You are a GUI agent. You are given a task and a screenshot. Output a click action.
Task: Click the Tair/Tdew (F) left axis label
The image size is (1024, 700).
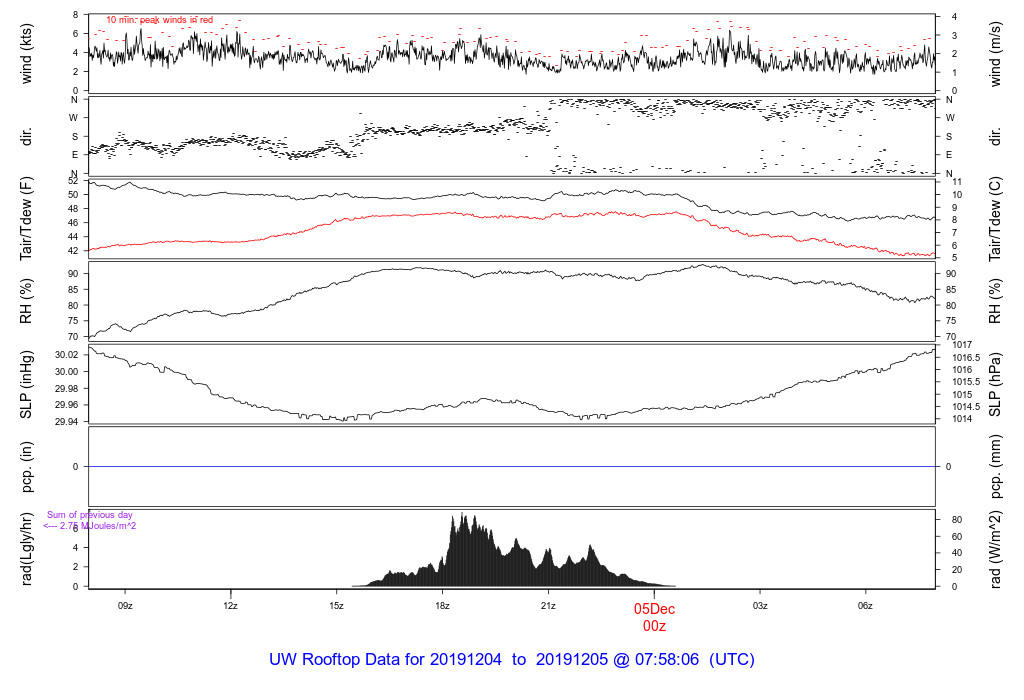click(x=27, y=219)
